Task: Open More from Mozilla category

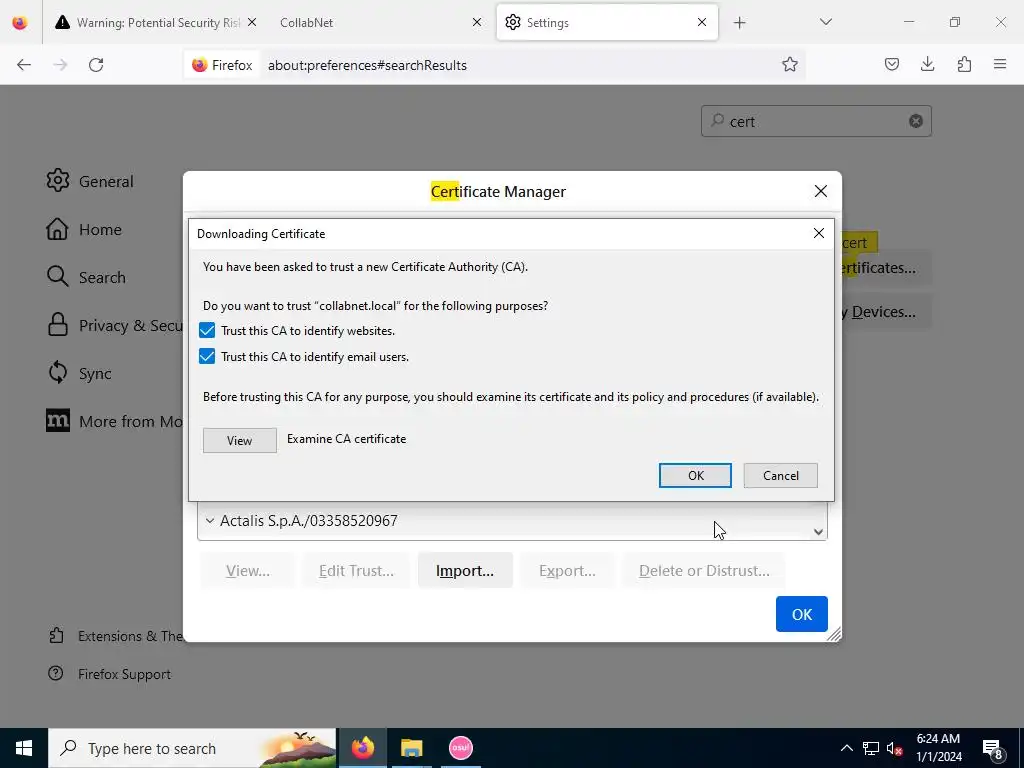Action: [114, 421]
